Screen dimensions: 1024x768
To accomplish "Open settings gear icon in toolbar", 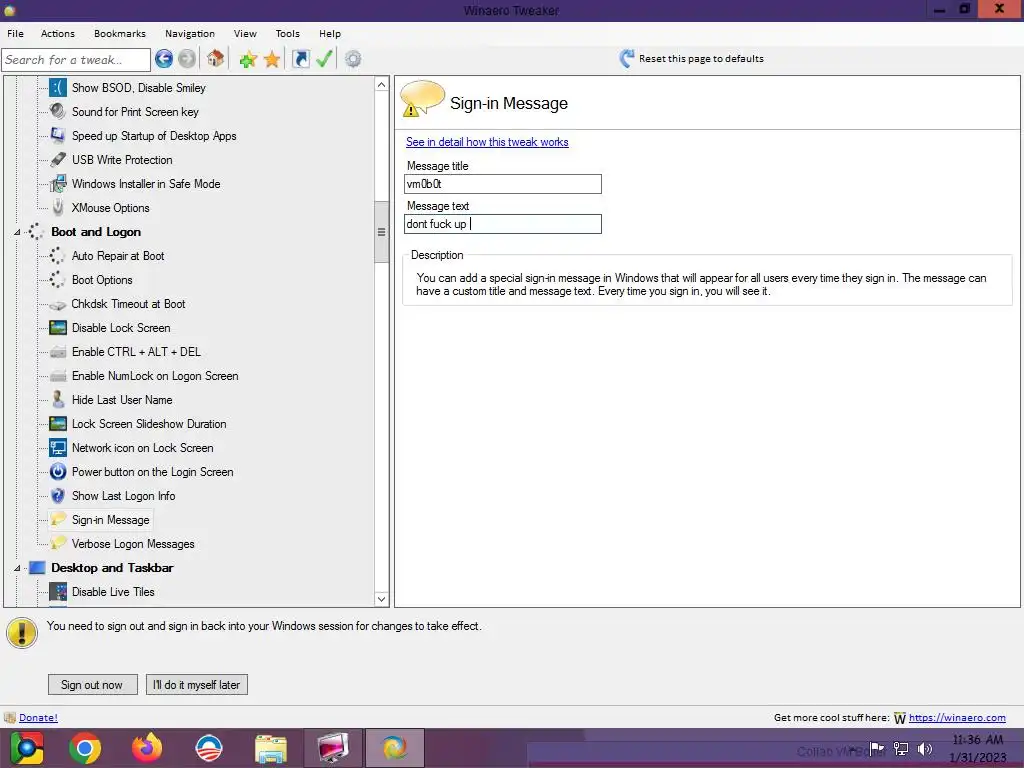I will coord(353,59).
